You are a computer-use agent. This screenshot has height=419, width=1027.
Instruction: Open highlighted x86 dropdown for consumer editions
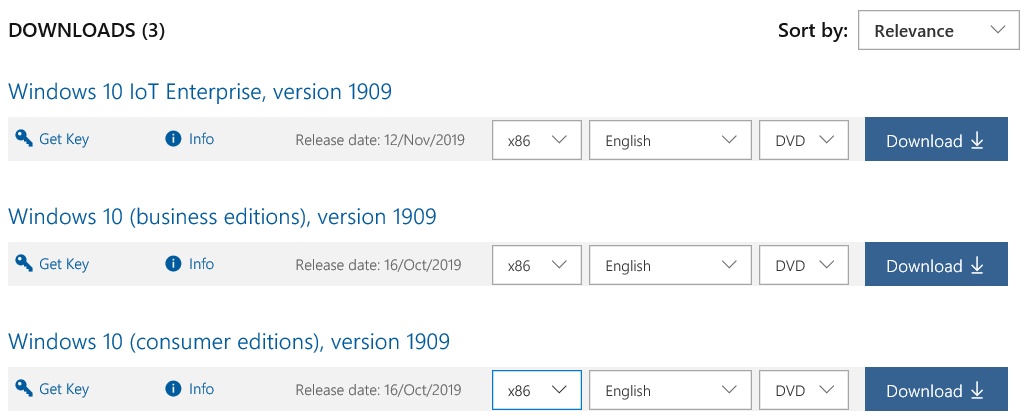[x=536, y=390]
